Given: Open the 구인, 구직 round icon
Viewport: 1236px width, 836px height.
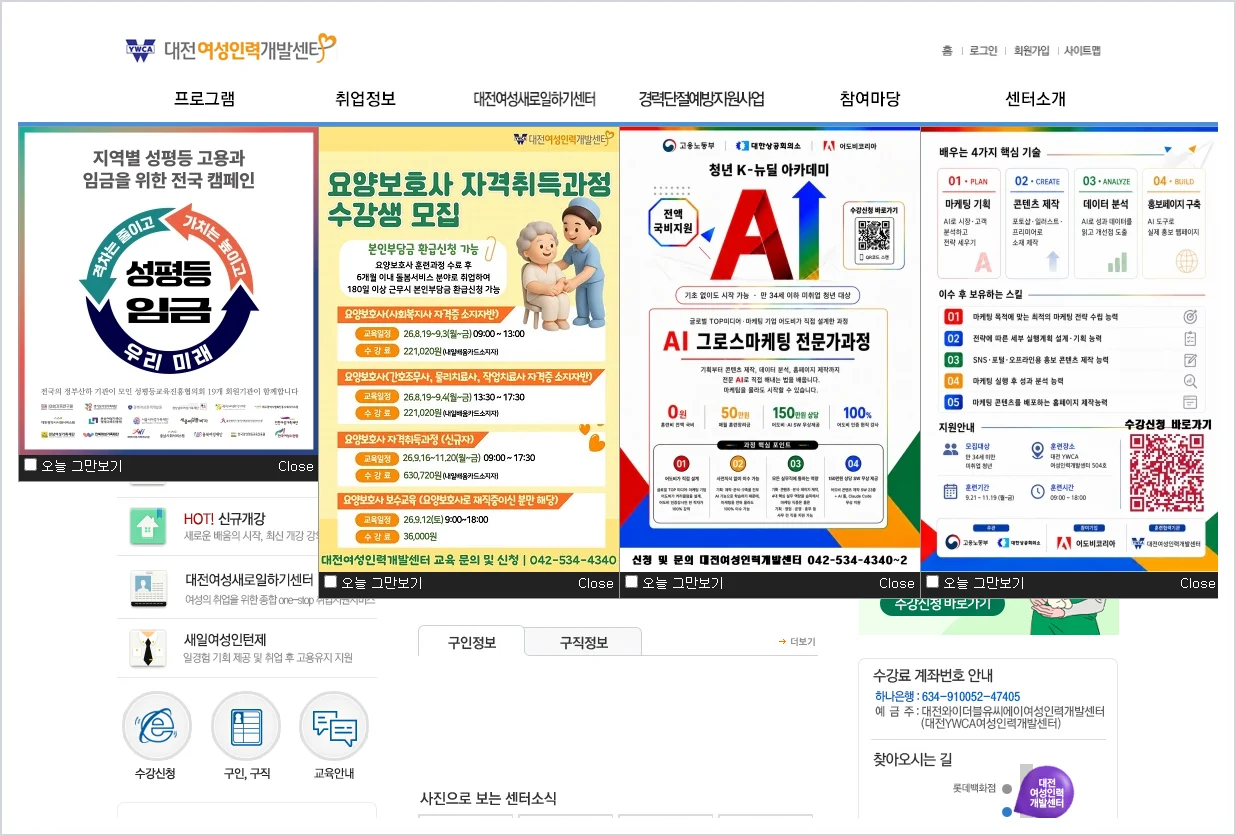Looking at the screenshot, I should (246, 726).
